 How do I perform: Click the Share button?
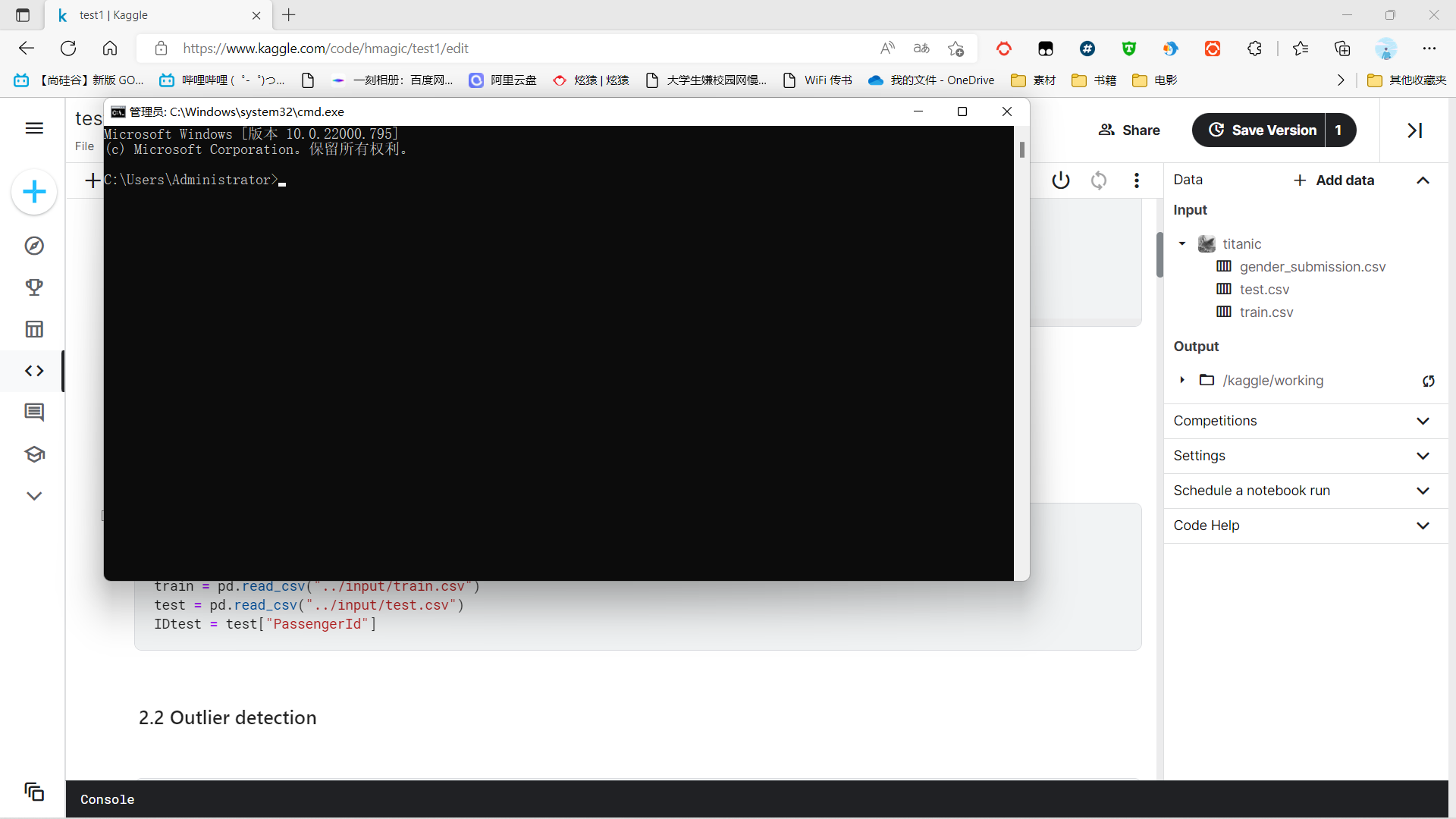click(x=1129, y=130)
